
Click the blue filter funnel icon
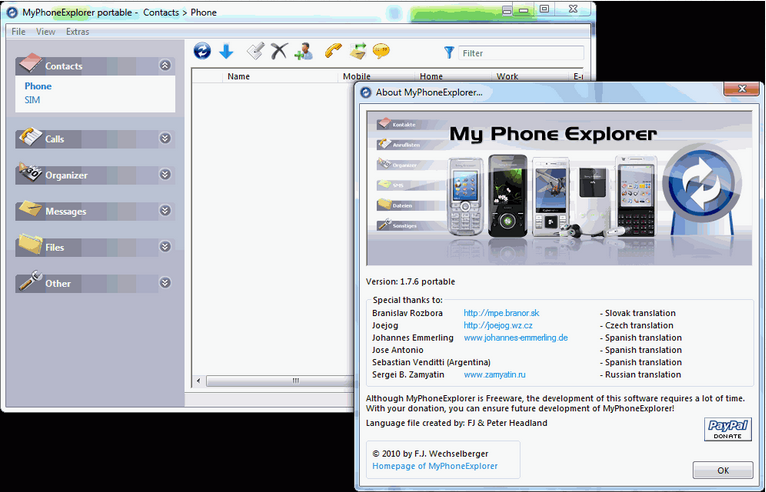449,52
